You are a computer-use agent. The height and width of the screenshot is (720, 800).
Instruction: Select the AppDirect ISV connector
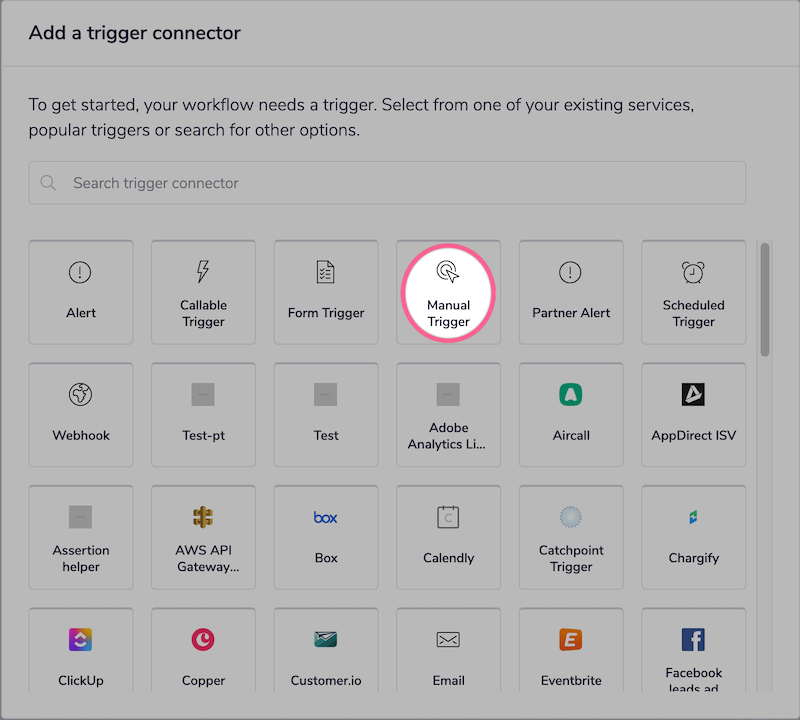(693, 415)
